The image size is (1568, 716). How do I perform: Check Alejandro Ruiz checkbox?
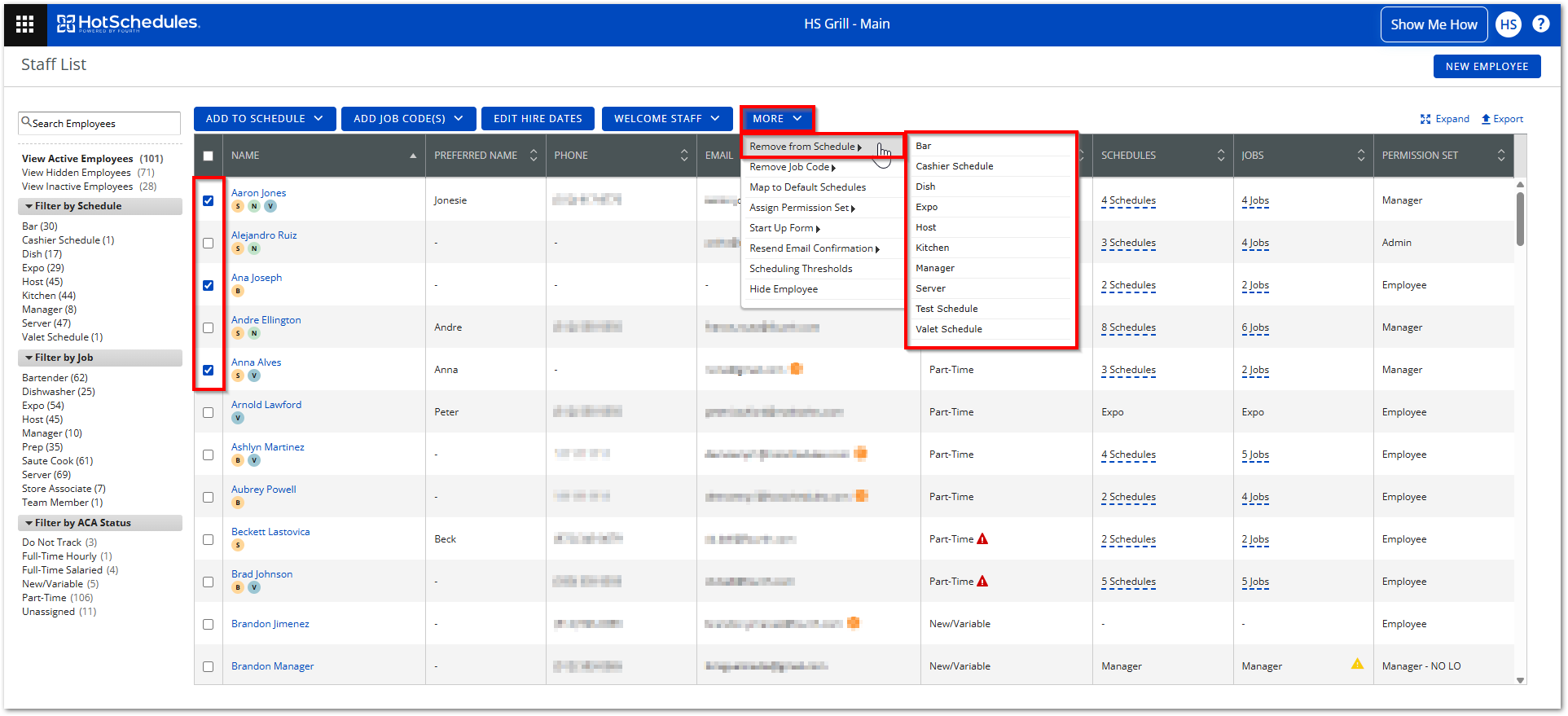(x=209, y=243)
